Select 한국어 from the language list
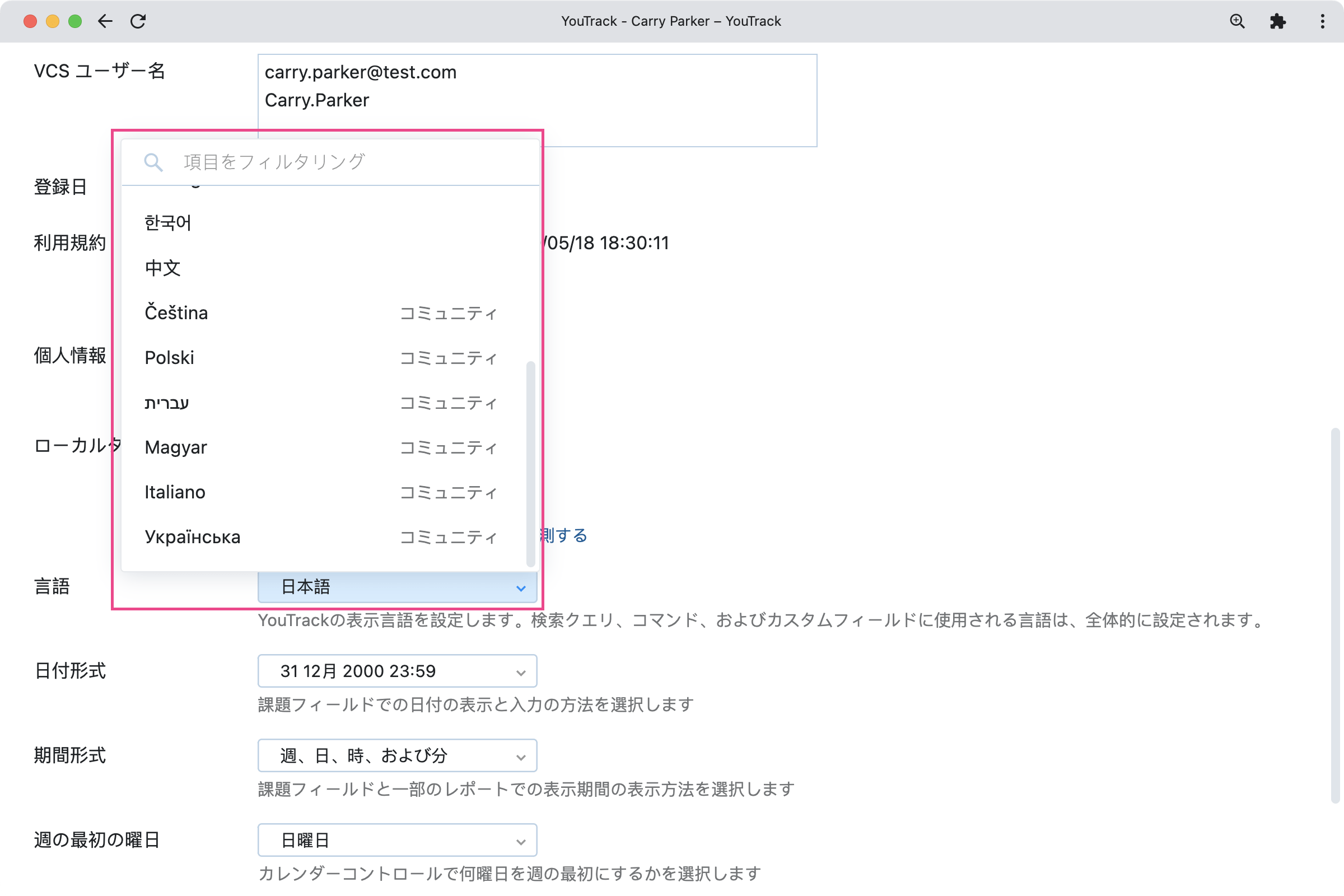The height and width of the screenshot is (896, 1344). coord(167,222)
